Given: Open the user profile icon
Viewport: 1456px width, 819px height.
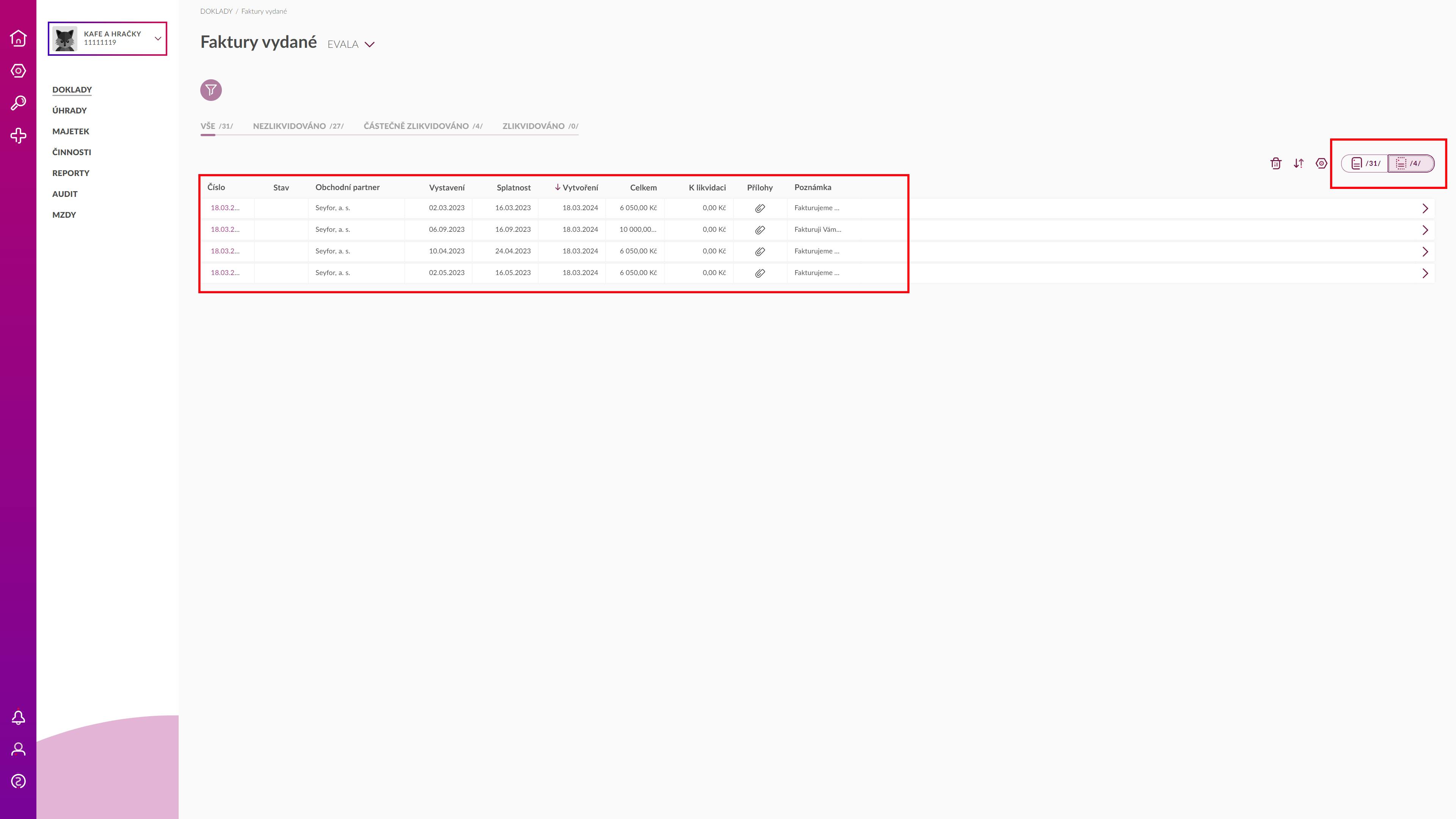Looking at the screenshot, I should pyautogui.click(x=18, y=750).
